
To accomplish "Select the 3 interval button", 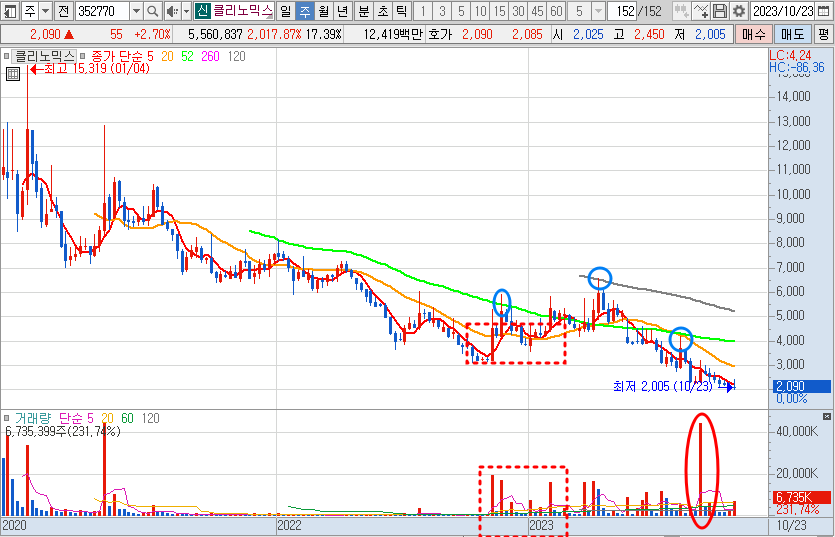I will [442, 11].
